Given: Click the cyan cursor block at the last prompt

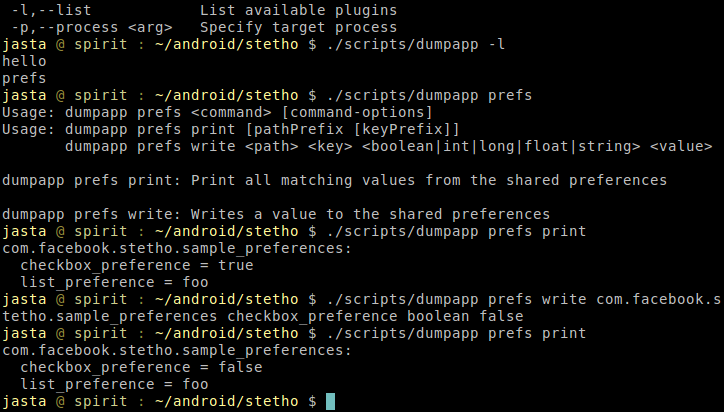Looking at the screenshot, I should click(331, 402).
